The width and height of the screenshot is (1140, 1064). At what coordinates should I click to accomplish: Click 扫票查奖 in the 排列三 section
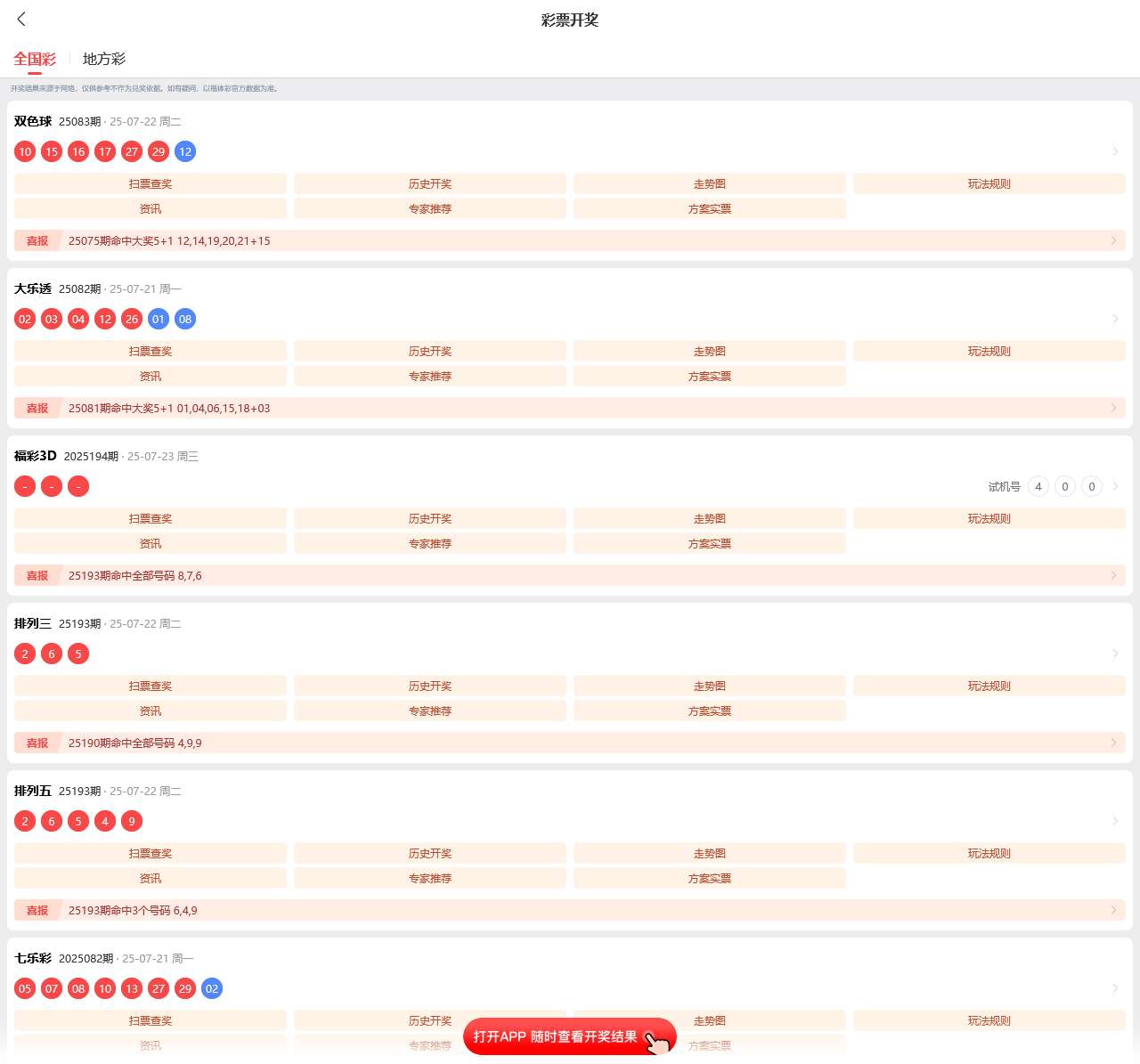(x=151, y=686)
